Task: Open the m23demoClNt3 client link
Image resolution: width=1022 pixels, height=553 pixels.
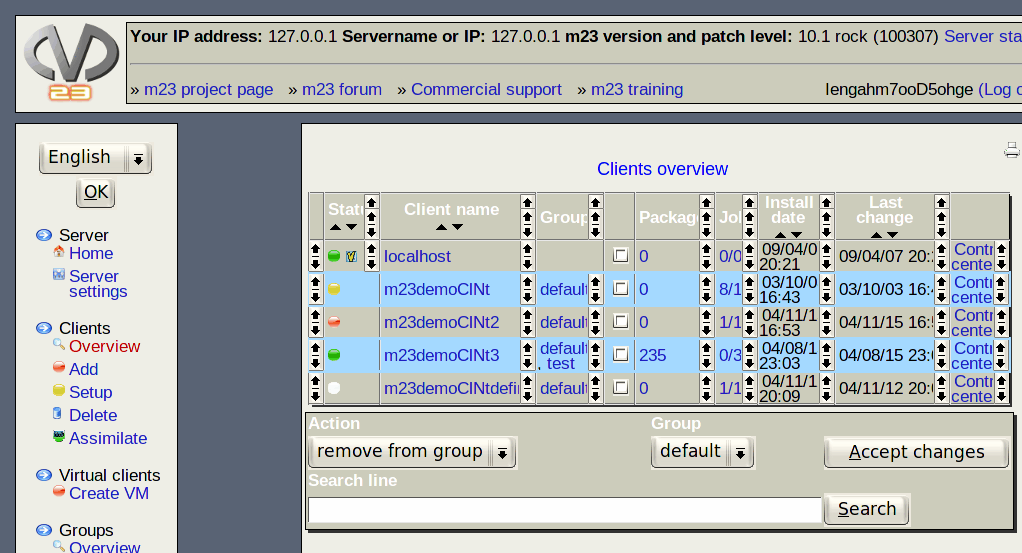Action: click(x=441, y=355)
